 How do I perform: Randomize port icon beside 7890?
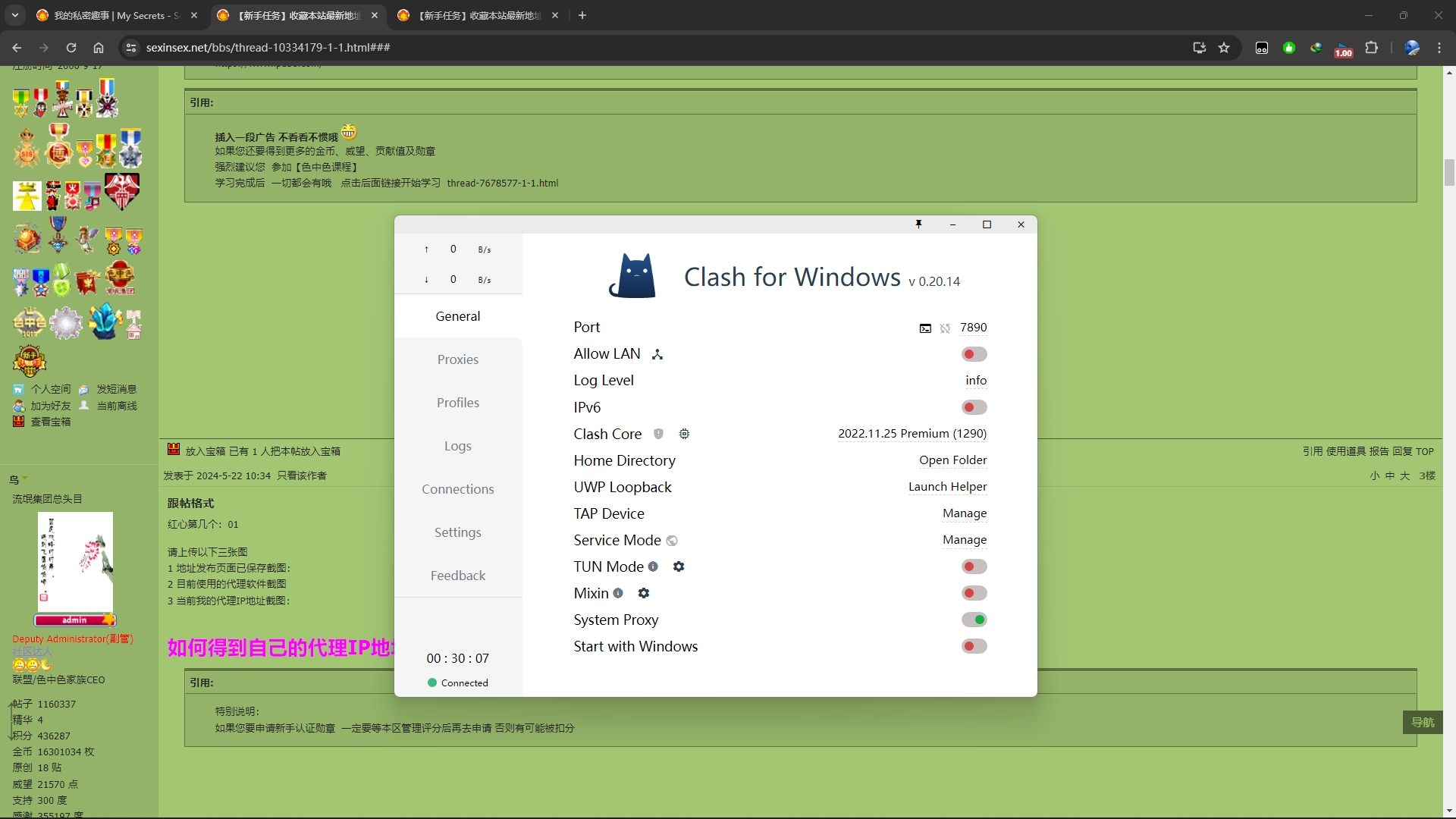tap(945, 328)
